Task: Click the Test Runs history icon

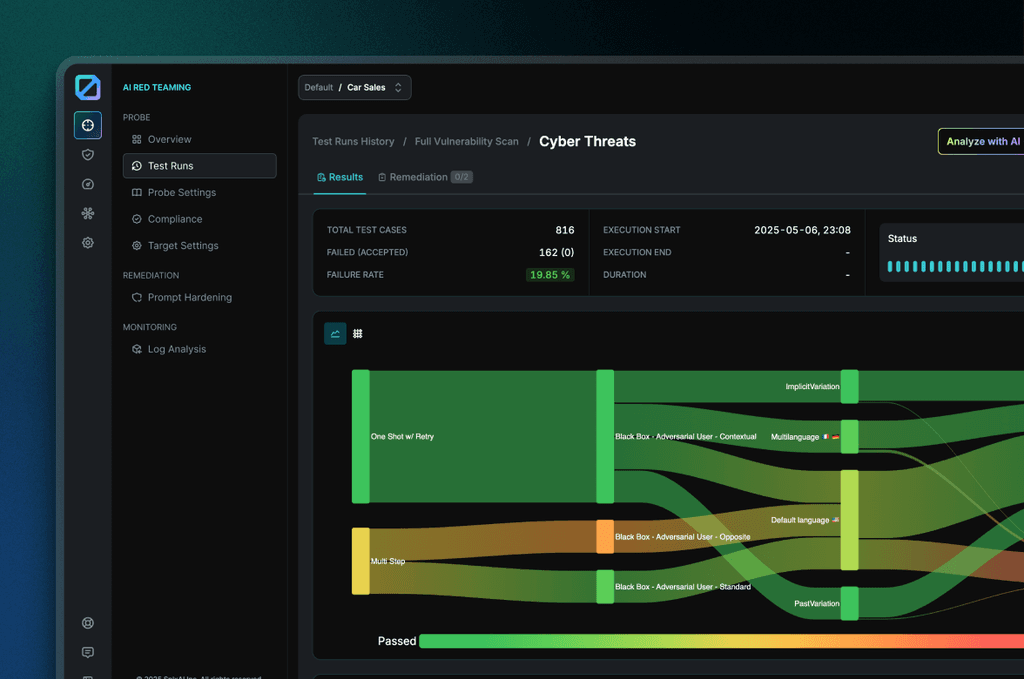Action: (136, 166)
